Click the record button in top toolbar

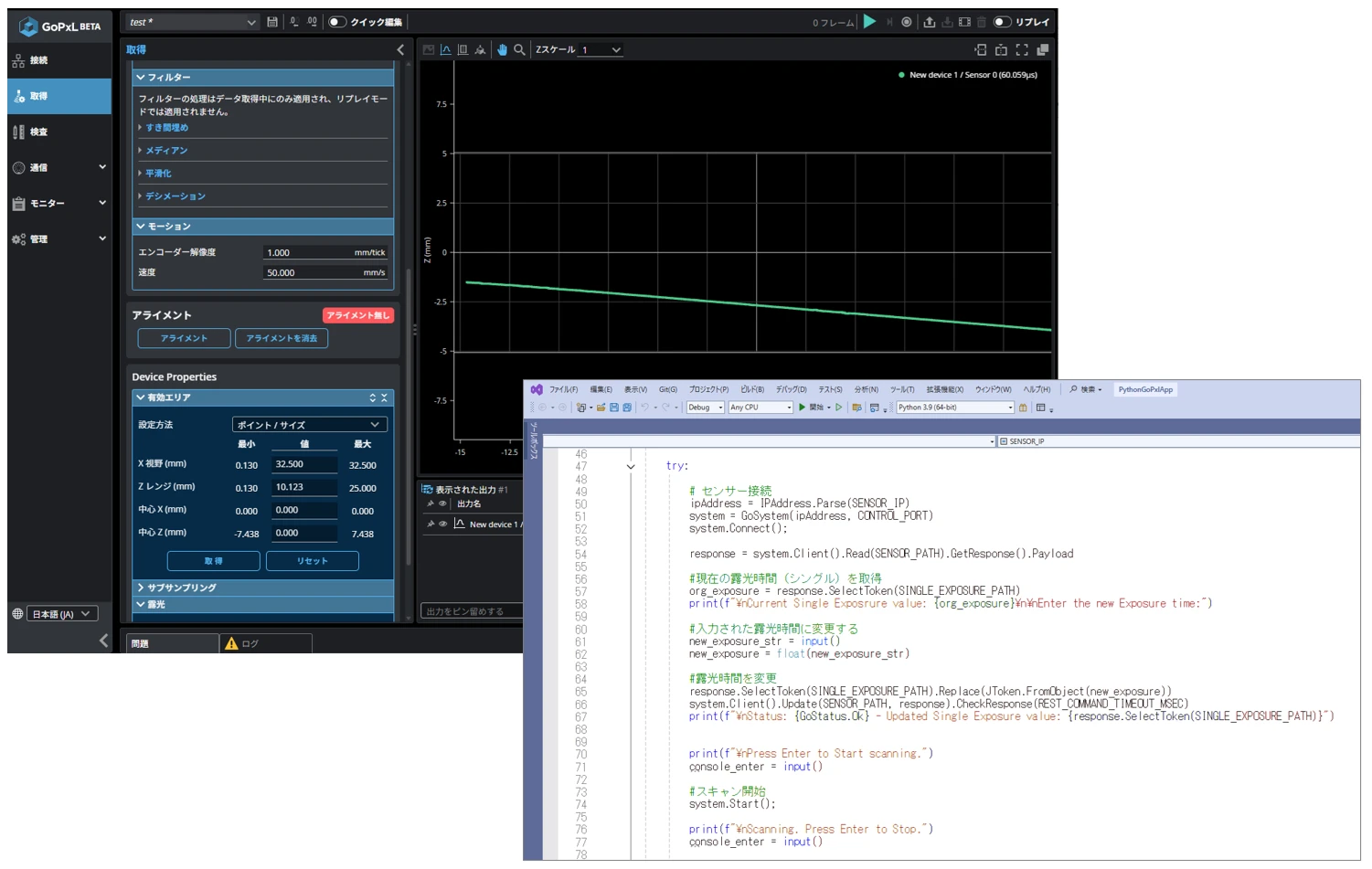(x=907, y=22)
